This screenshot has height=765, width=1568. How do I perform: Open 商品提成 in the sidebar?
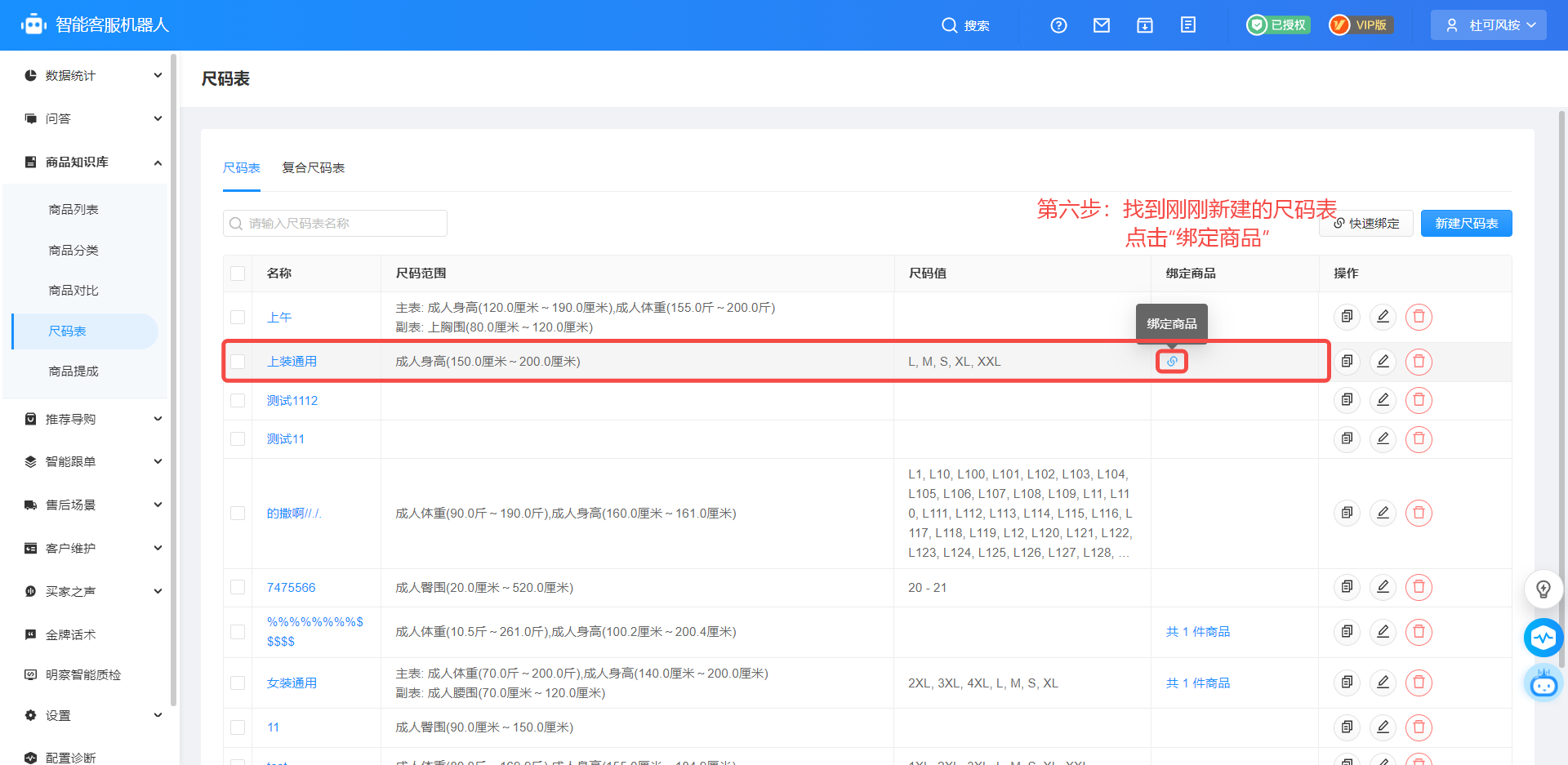click(73, 371)
